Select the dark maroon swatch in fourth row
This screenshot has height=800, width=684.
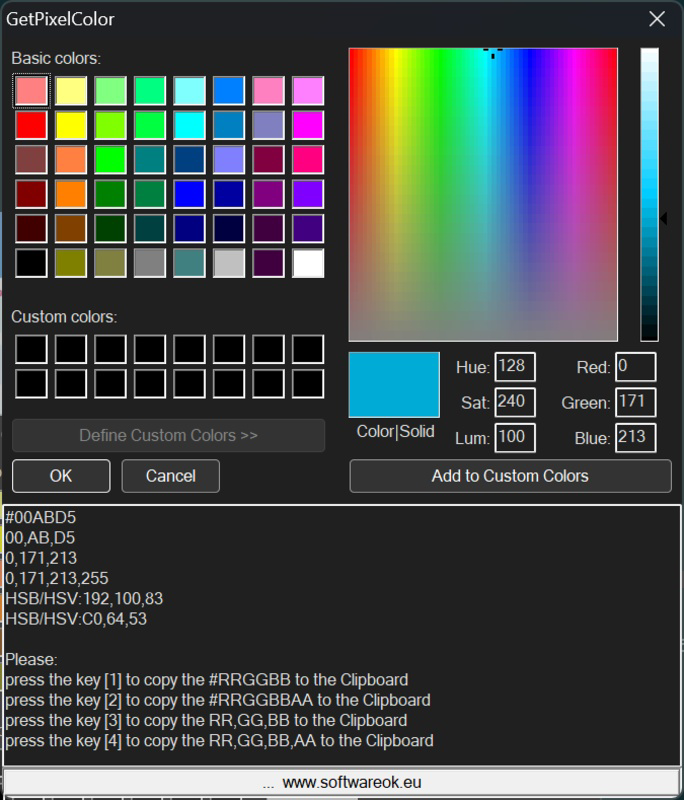click(x=31, y=194)
